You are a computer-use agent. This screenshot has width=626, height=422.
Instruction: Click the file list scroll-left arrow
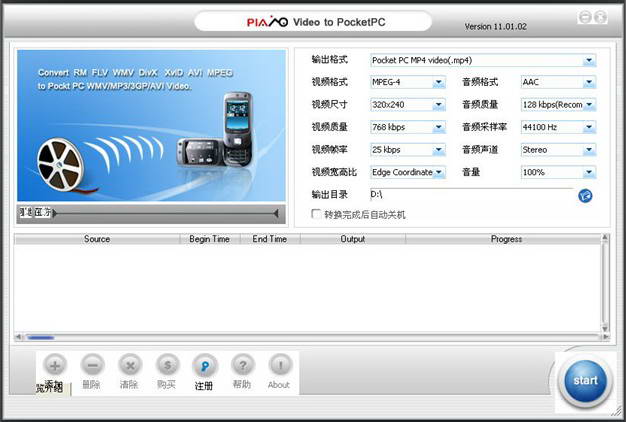tap(18, 337)
